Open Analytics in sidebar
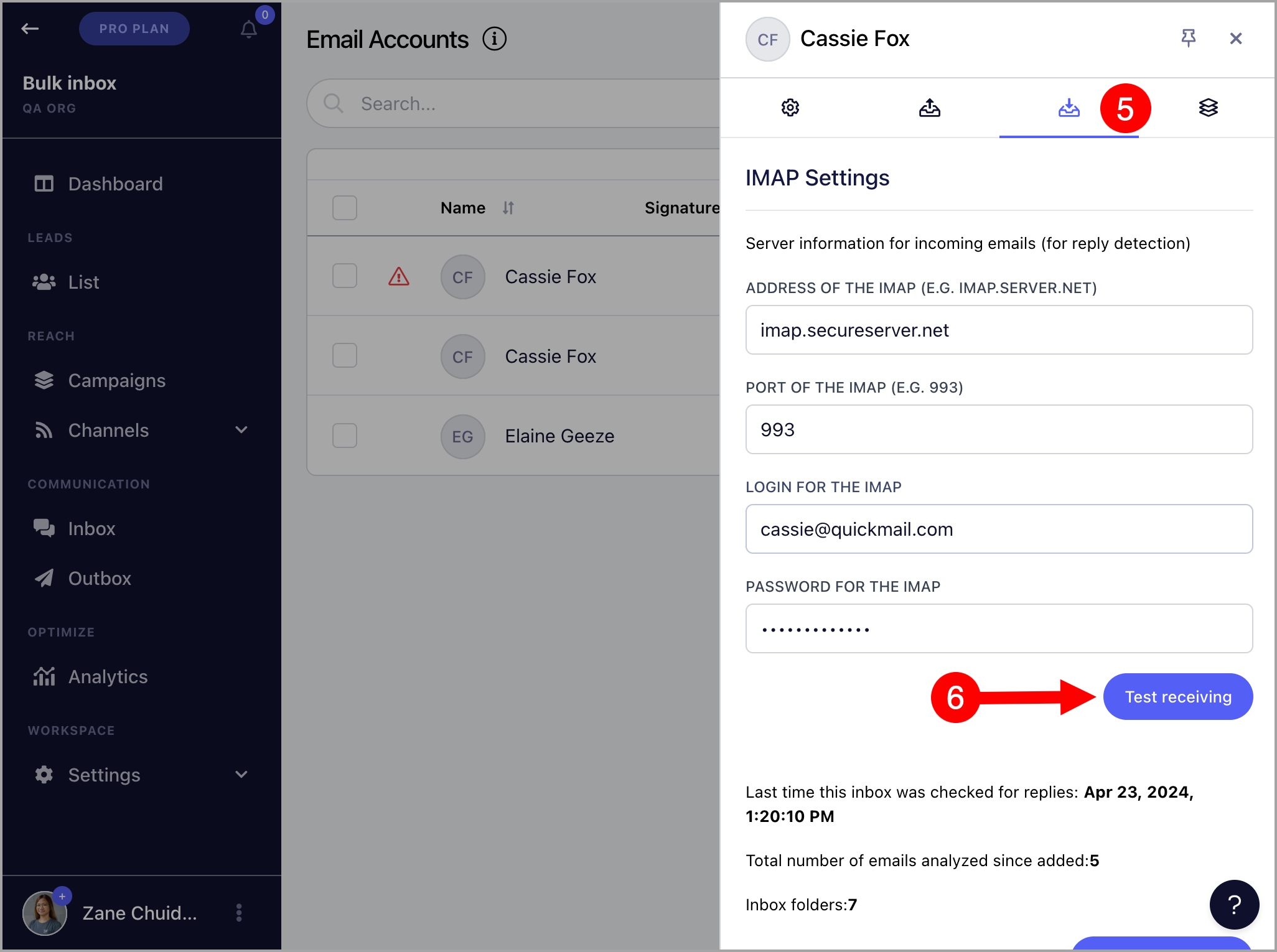The height and width of the screenshot is (952, 1277). (x=108, y=676)
